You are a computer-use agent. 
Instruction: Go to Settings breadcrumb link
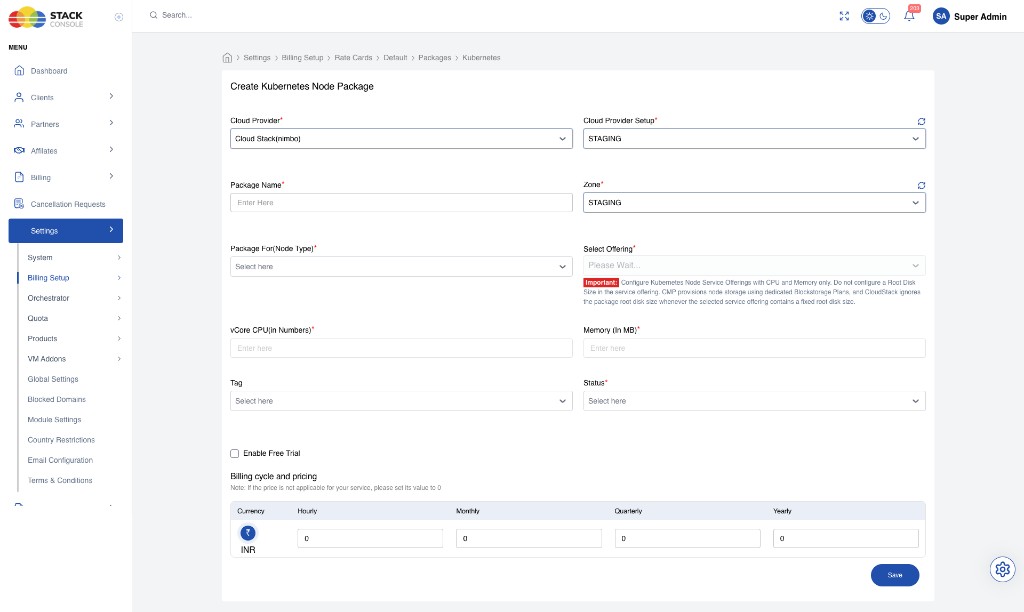(257, 57)
